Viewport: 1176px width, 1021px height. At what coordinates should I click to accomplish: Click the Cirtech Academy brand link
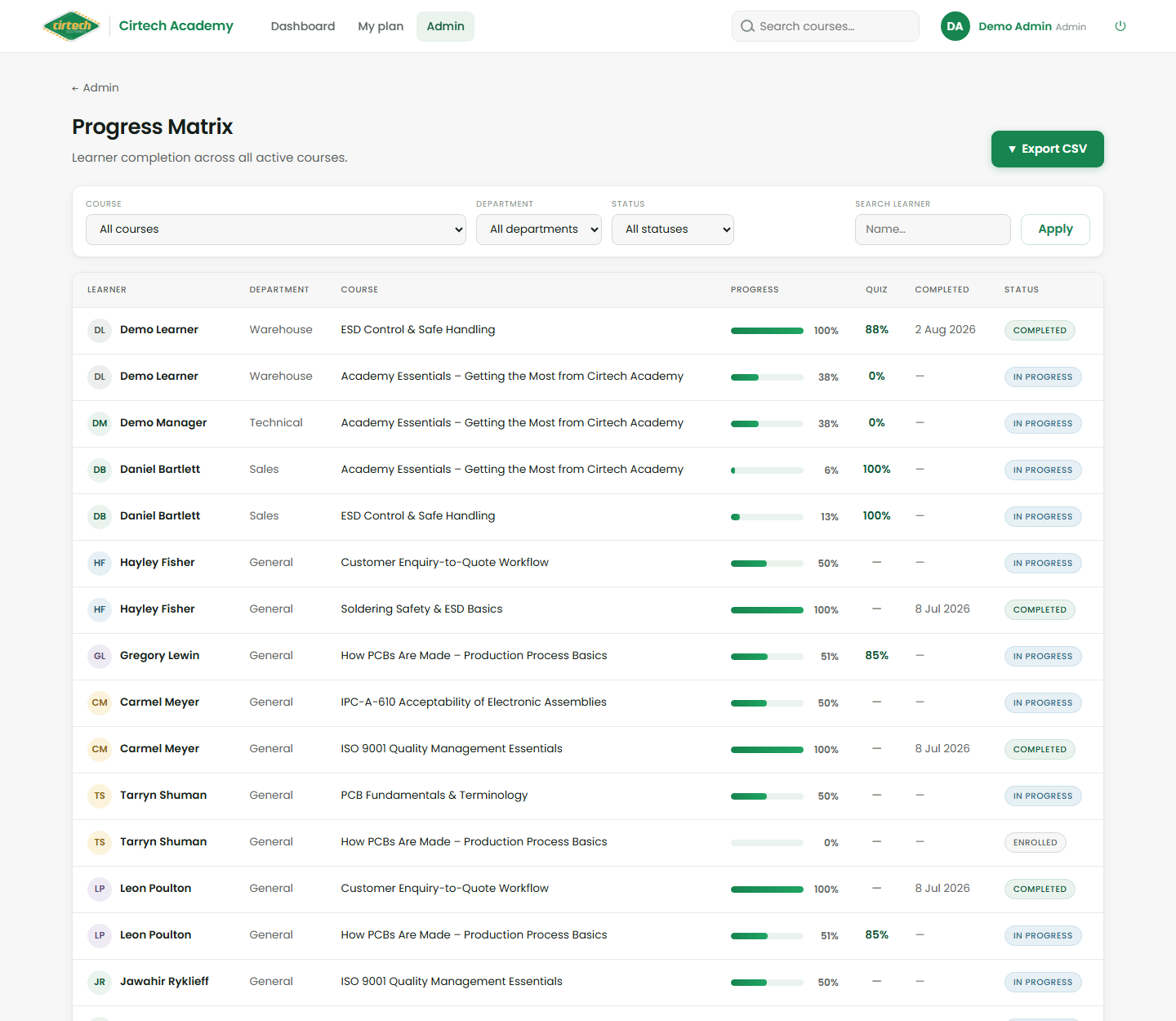coord(176,26)
